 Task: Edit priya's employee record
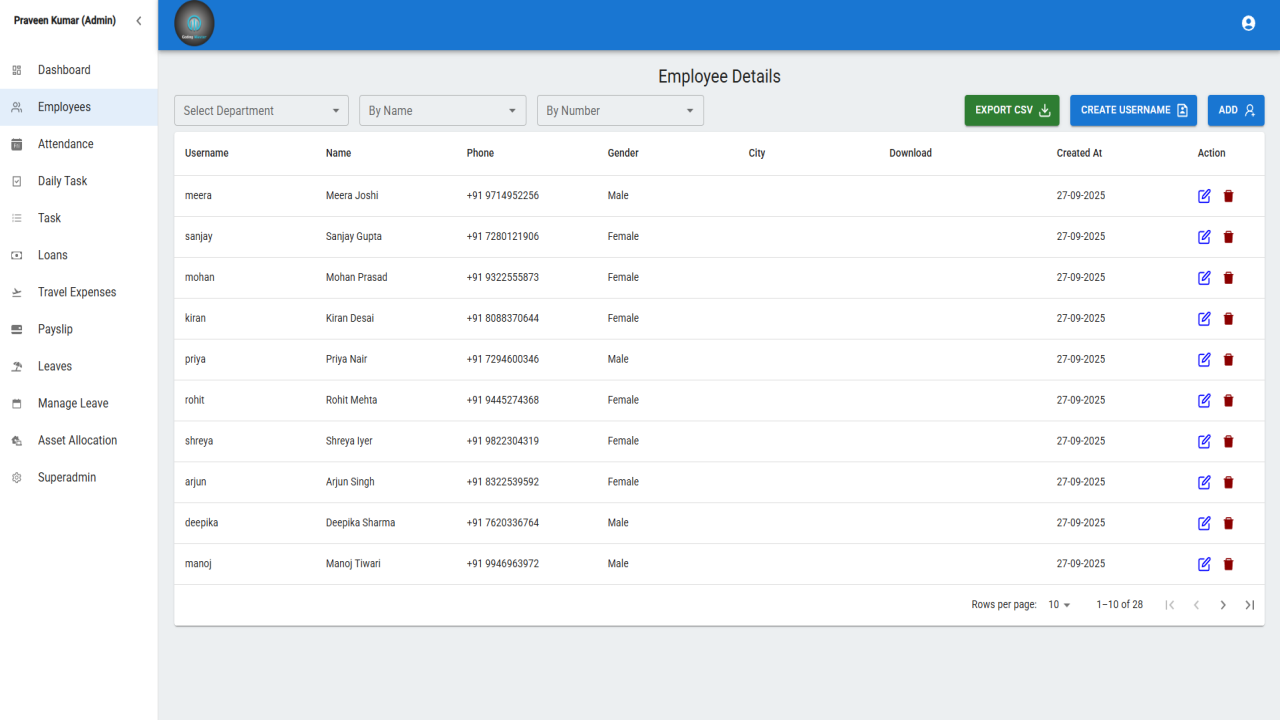point(1204,360)
